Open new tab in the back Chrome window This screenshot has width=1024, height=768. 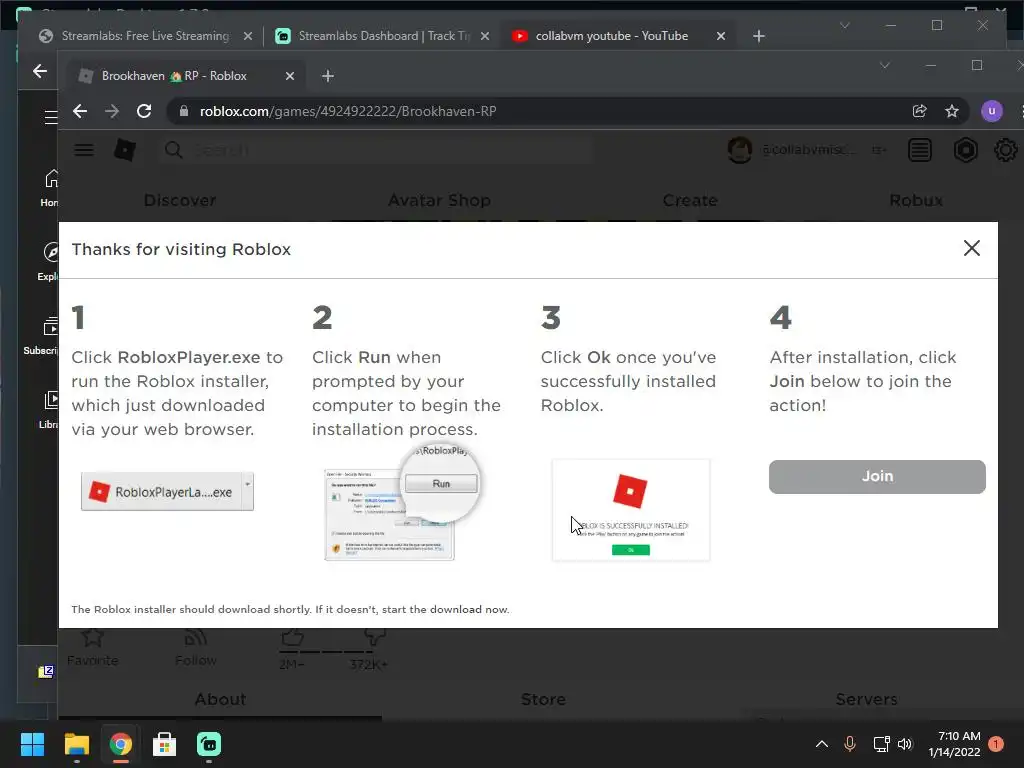(758, 36)
